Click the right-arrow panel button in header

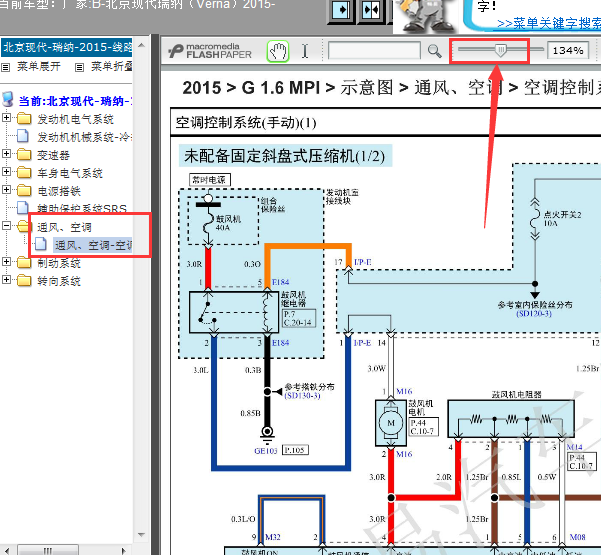pos(341,10)
